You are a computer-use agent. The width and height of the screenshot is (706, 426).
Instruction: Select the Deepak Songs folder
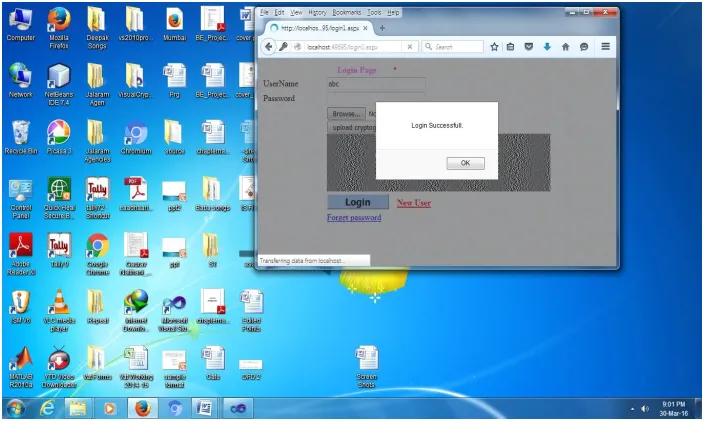click(x=97, y=28)
